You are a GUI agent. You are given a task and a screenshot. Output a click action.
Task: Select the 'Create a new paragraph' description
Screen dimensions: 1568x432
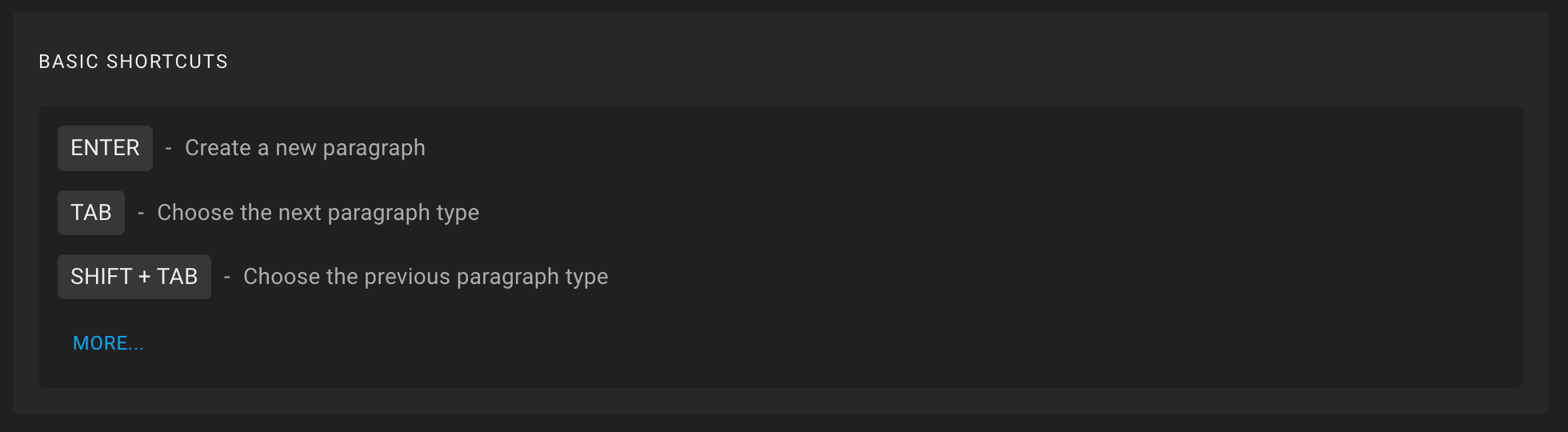[305, 148]
